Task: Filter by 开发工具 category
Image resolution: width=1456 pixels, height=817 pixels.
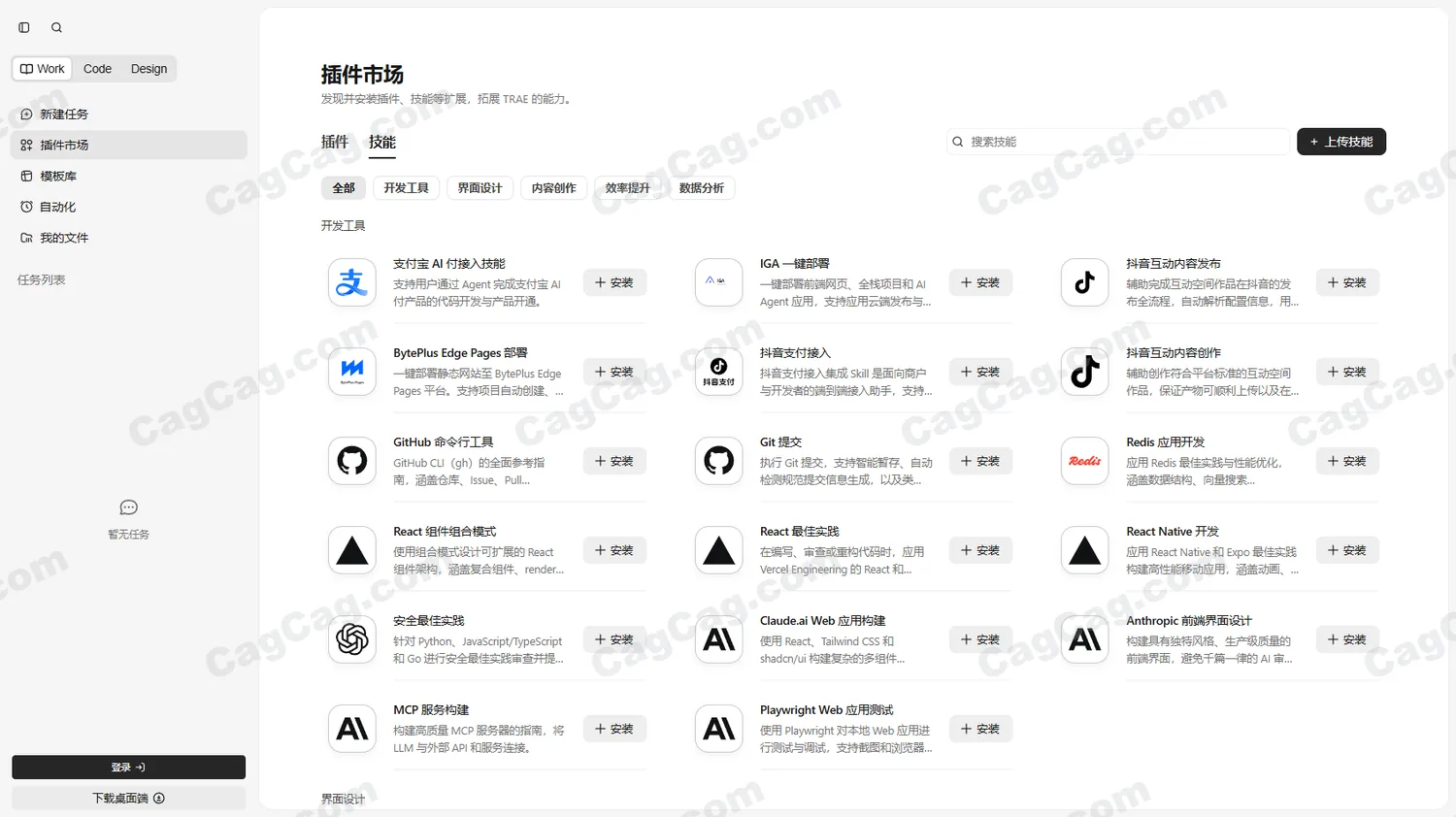Action: pyautogui.click(x=406, y=188)
